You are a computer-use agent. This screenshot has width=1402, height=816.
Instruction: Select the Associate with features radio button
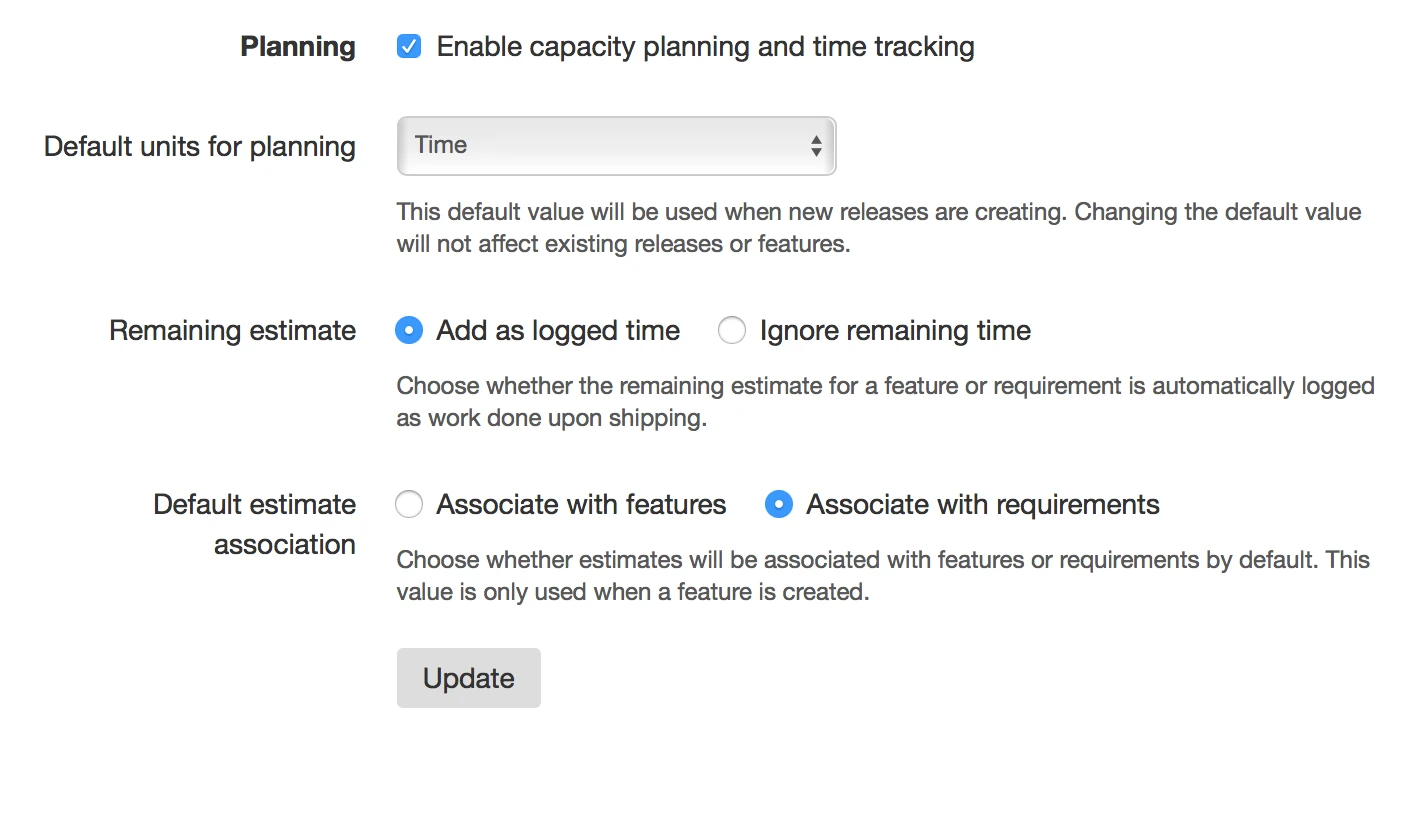[409, 505]
